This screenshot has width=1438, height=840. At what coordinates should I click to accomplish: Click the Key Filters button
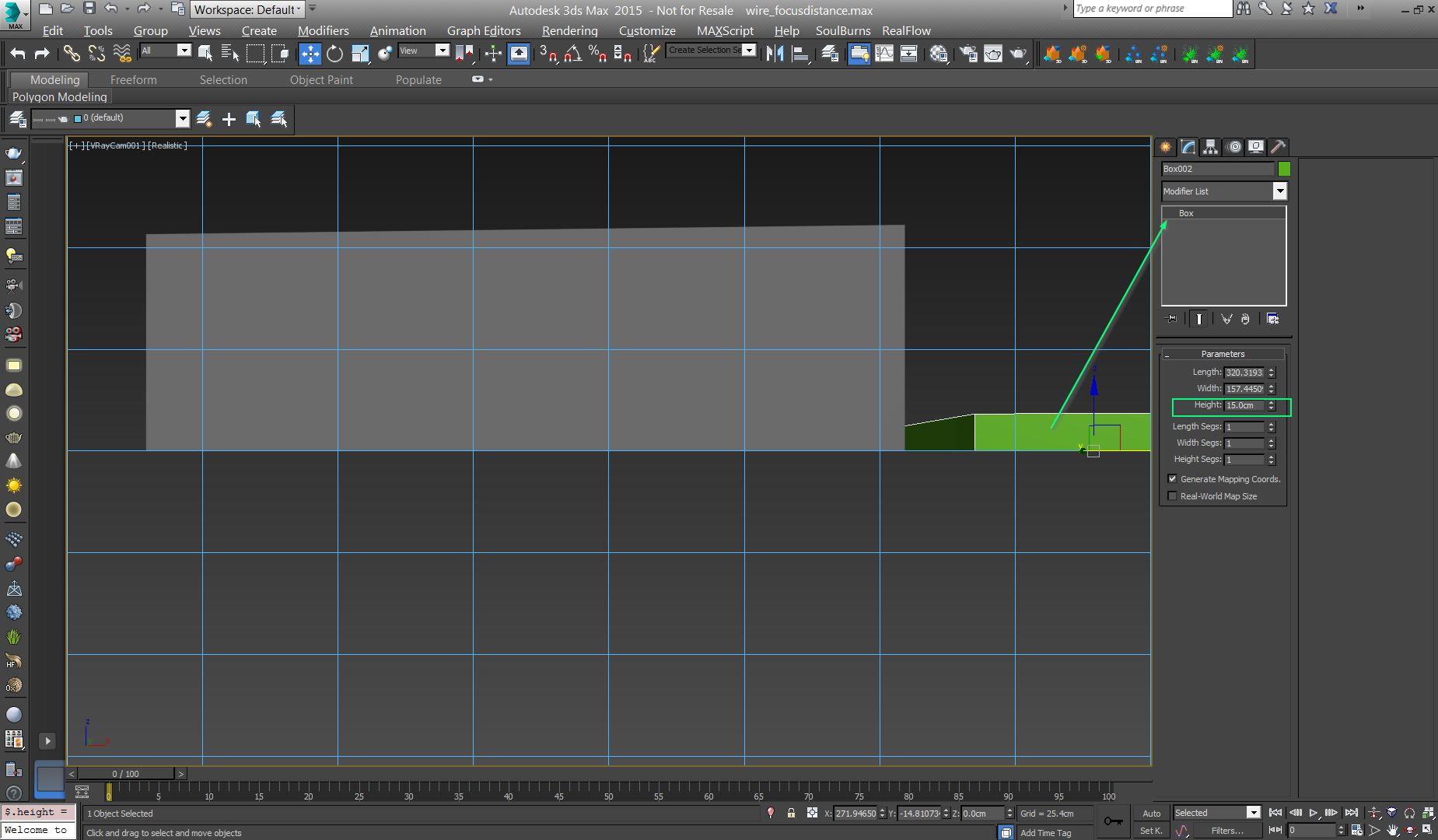pos(1227,831)
